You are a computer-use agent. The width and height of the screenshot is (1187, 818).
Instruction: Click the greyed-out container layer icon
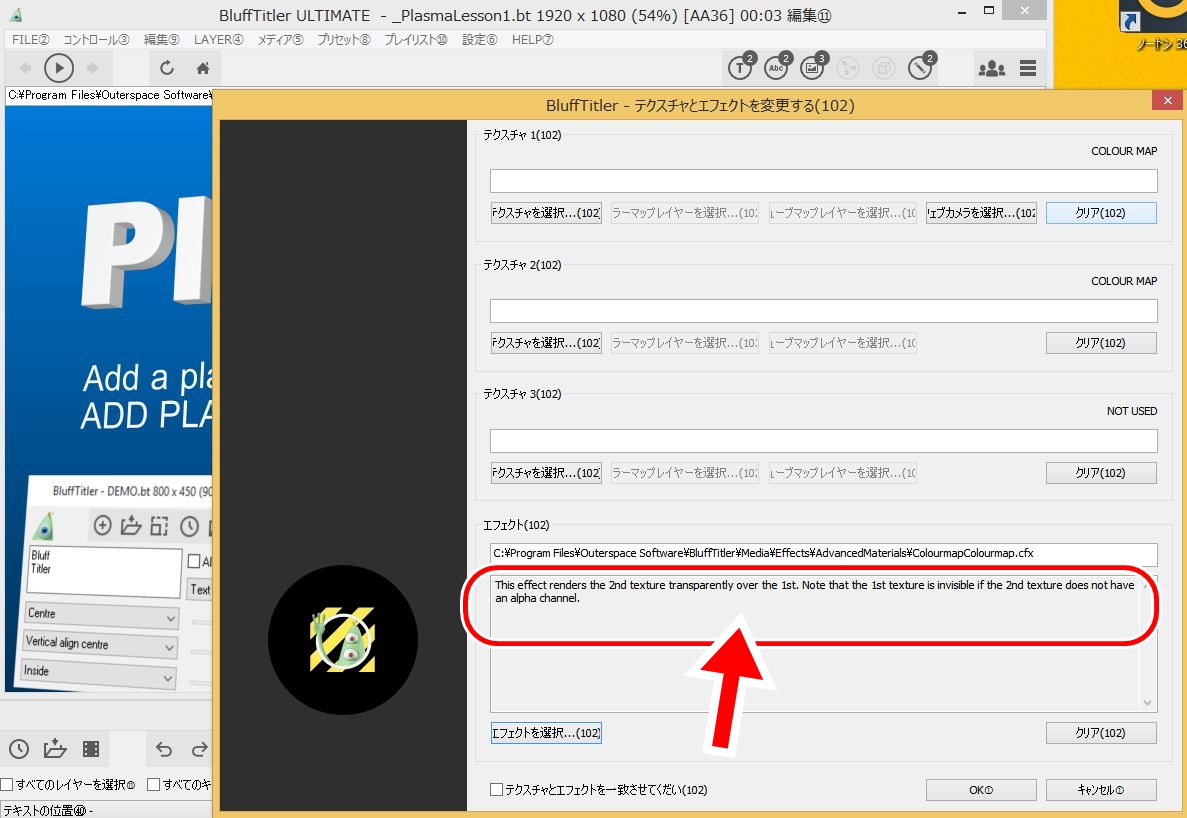[x=883, y=68]
